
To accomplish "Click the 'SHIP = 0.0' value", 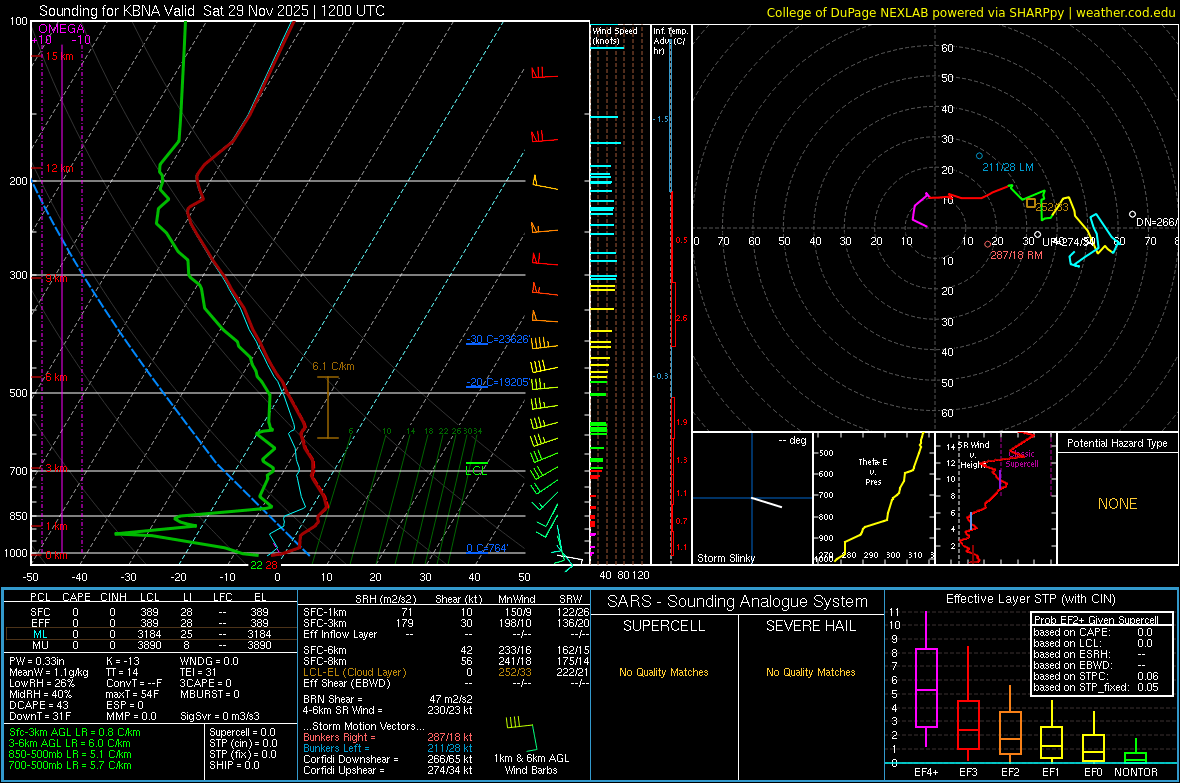I will click(234, 765).
